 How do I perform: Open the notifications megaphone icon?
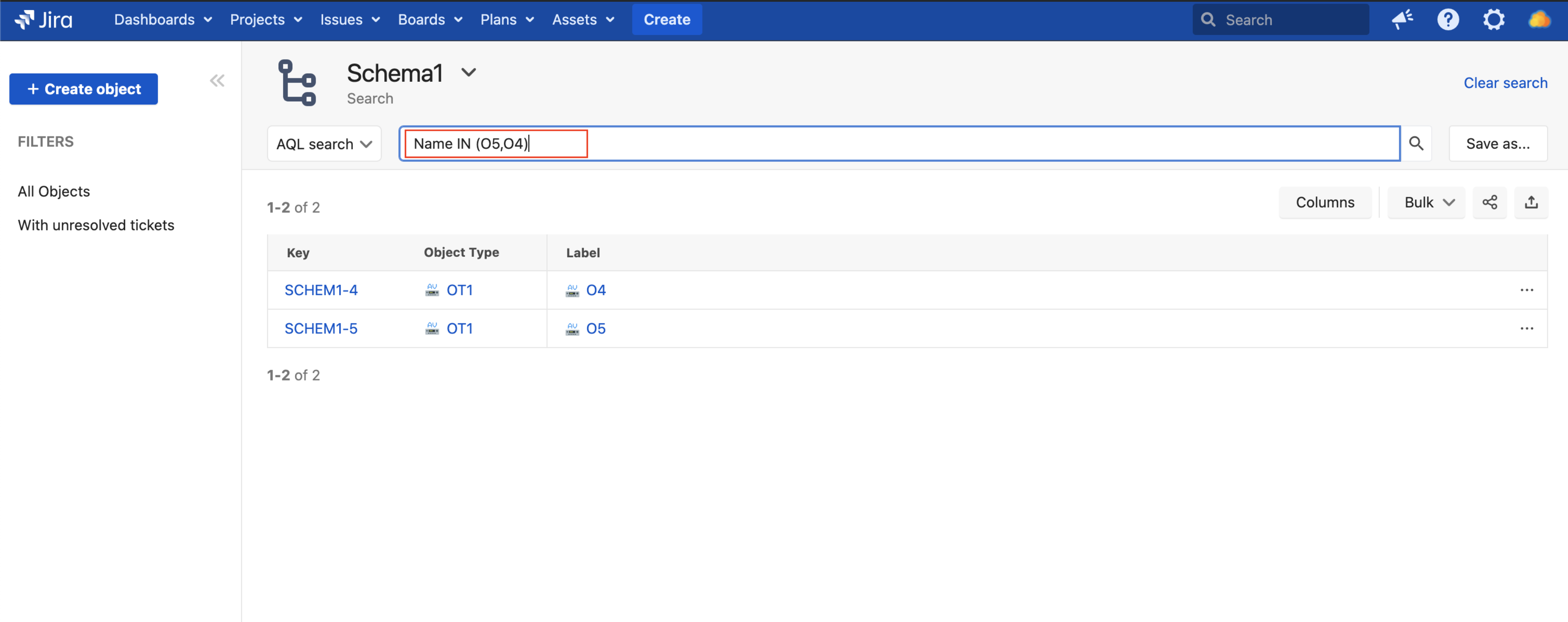[1402, 19]
